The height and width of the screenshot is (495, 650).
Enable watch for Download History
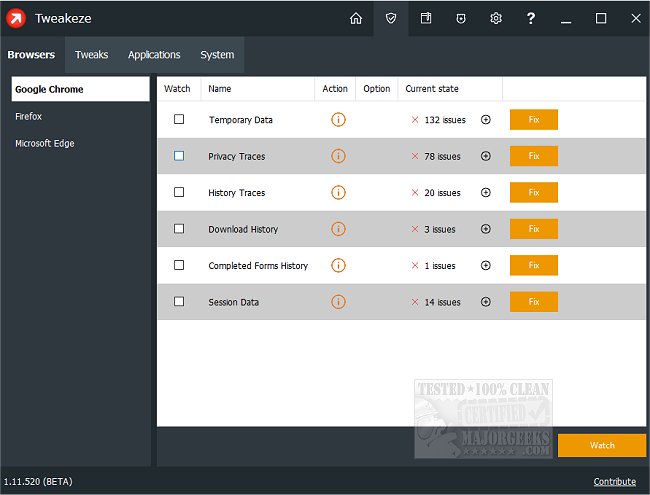pos(179,228)
